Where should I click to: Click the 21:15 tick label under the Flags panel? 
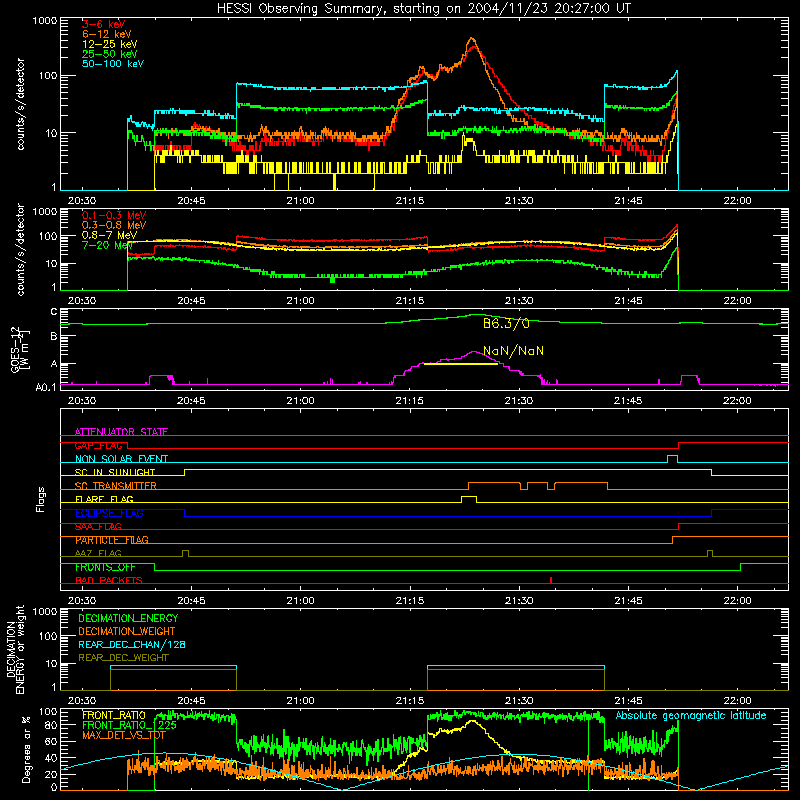pos(410,601)
